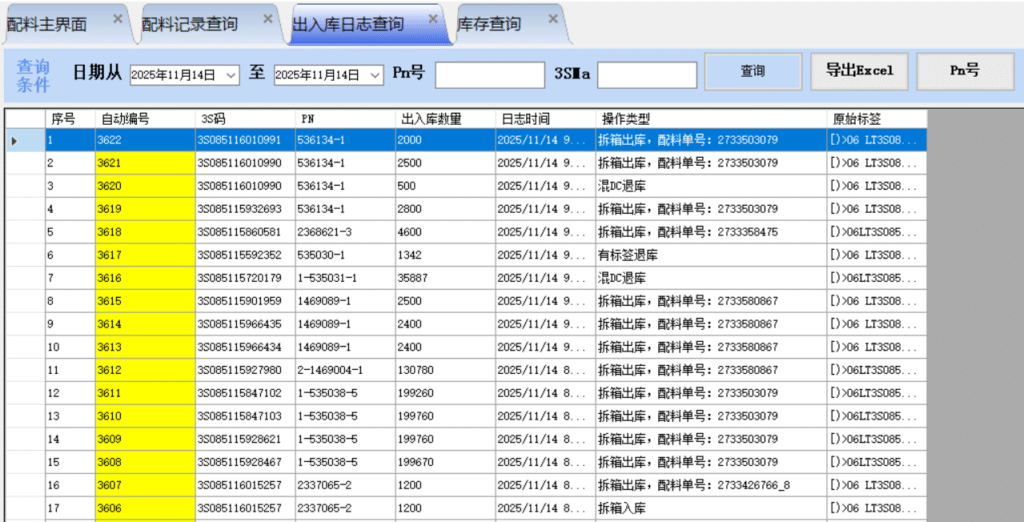The width and height of the screenshot is (1024, 522).
Task: Select auto number cell 3622
Action: [x=146, y=139]
